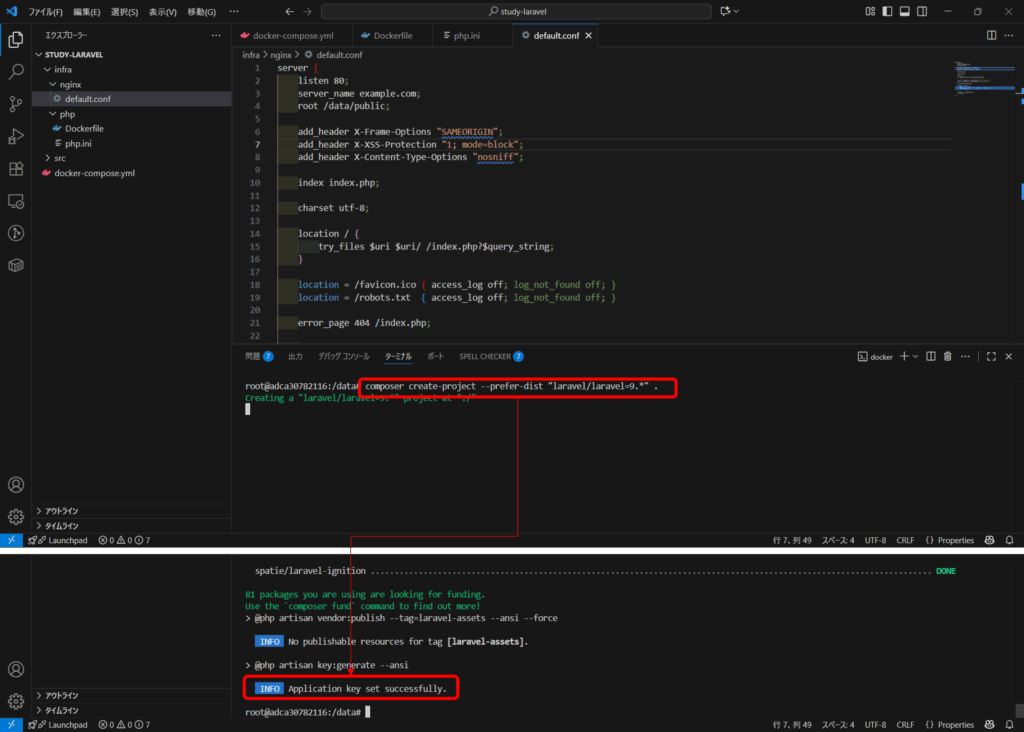Click CRLF line ending in status bar
Image resolution: width=1024 pixels, height=732 pixels.
click(904, 540)
